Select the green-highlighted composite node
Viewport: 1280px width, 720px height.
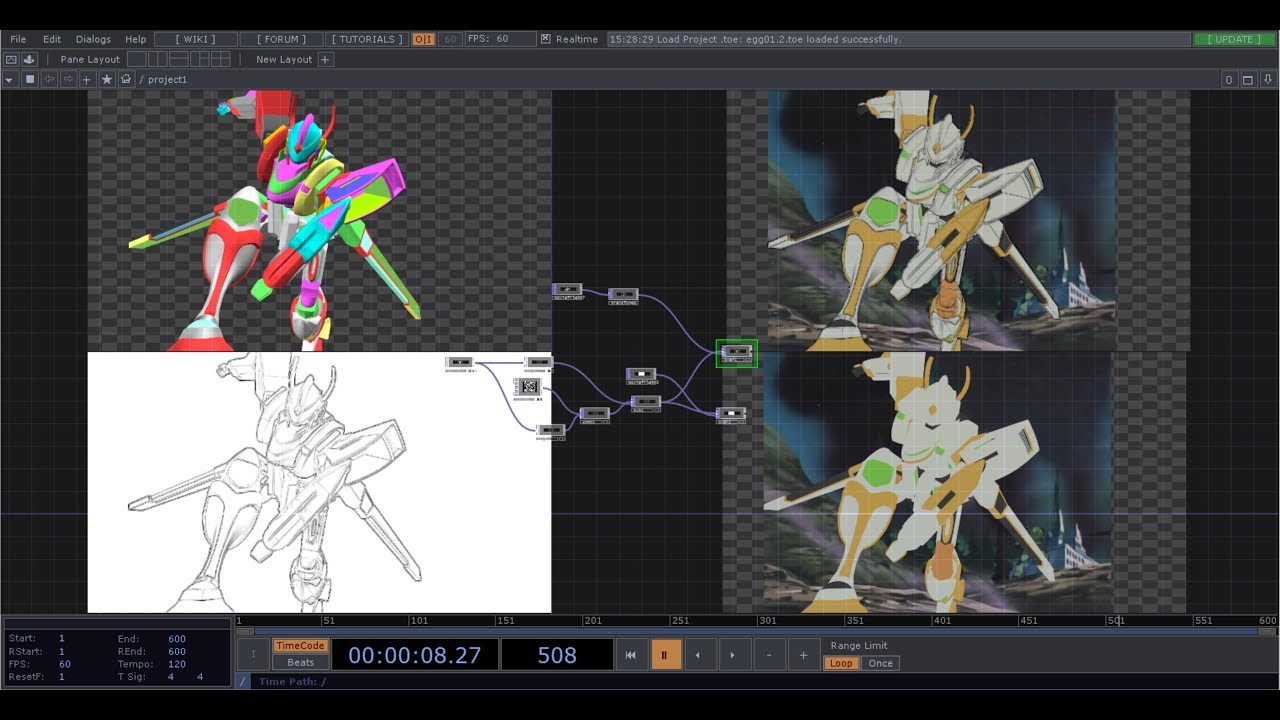737,353
